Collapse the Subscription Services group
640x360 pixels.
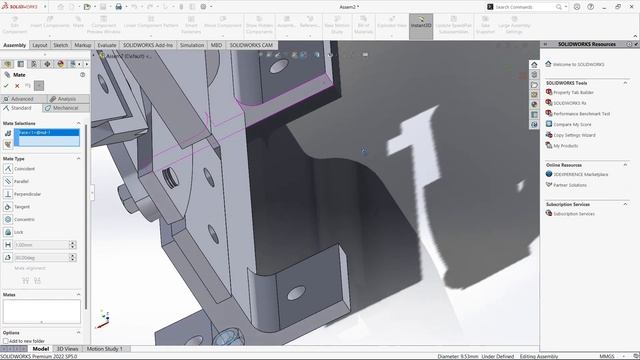click(625, 204)
